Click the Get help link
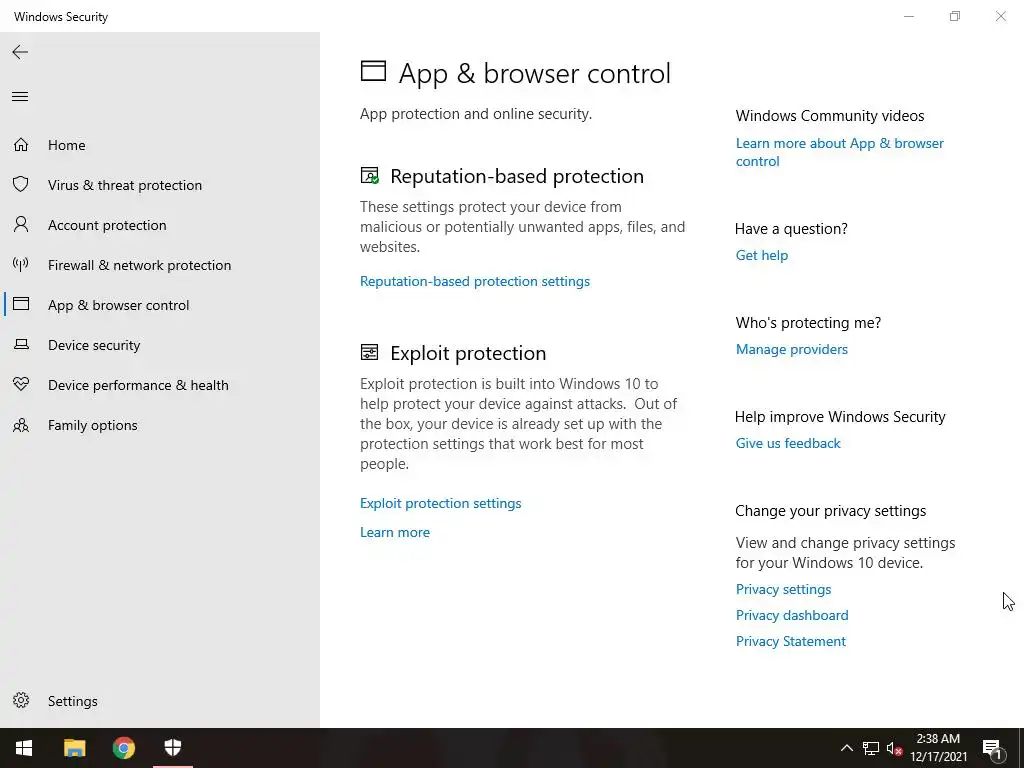The image size is (1024, 768). [762, 255]
